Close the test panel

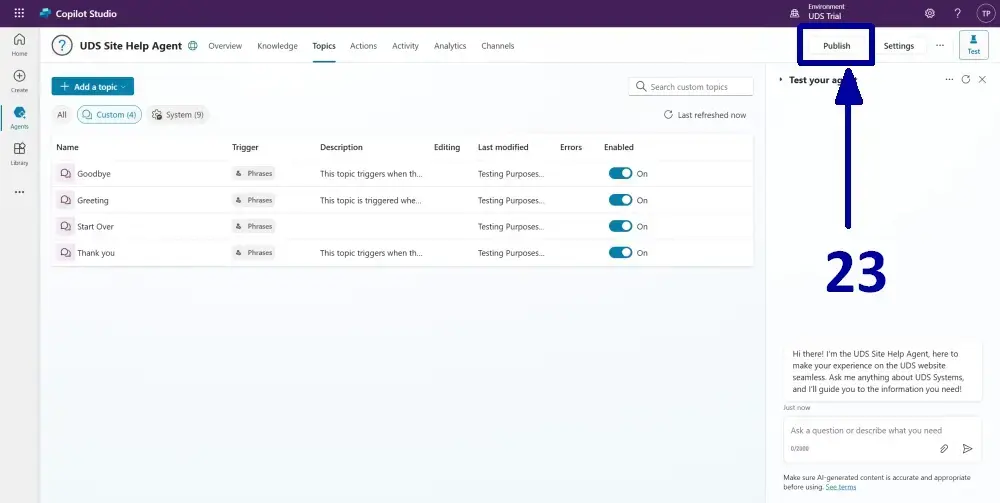point(982,80)
